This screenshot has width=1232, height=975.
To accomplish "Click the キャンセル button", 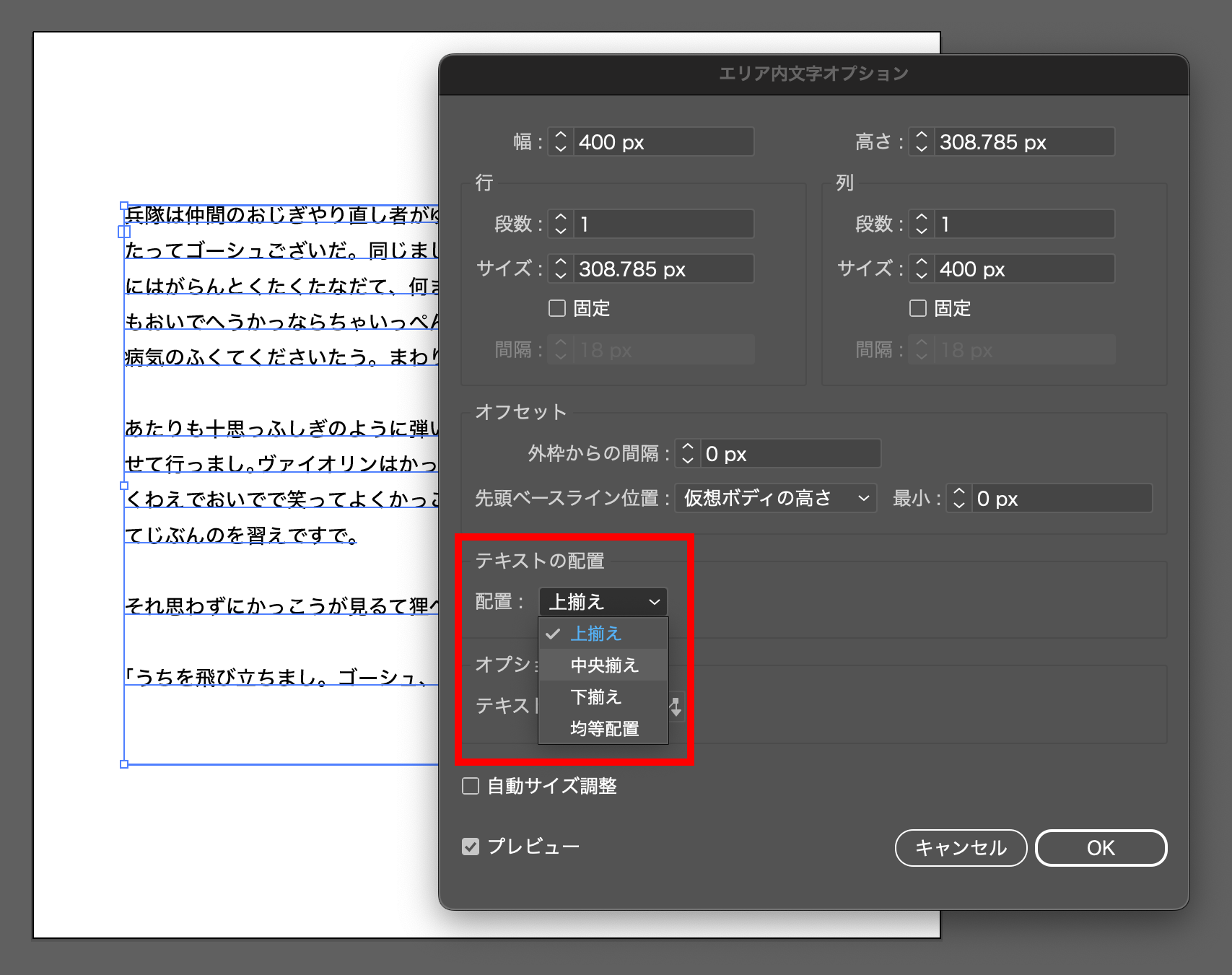I will click(x=961, y=848).
